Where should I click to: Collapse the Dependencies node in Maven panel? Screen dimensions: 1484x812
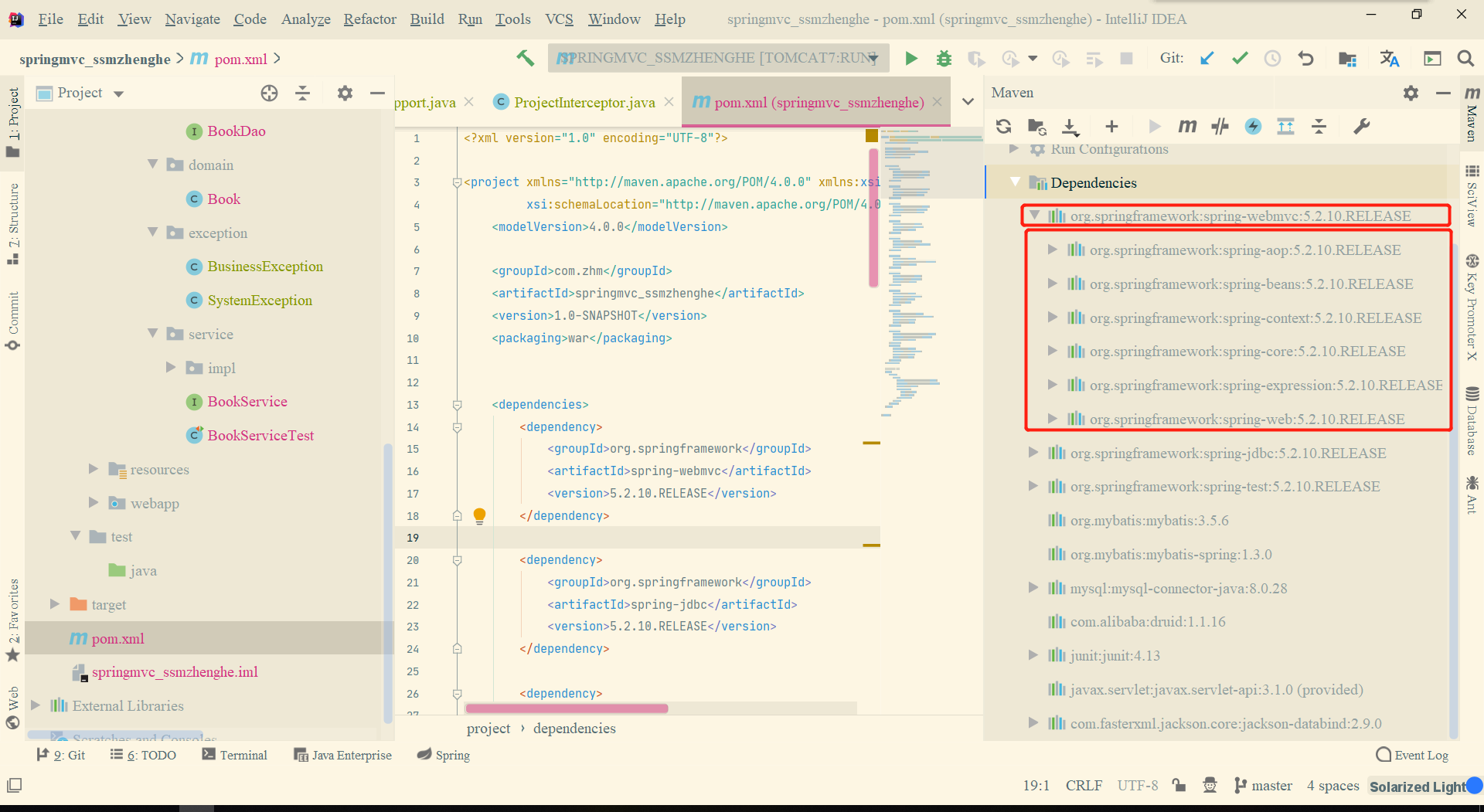pyautogui.click(x=1015, y=182)
